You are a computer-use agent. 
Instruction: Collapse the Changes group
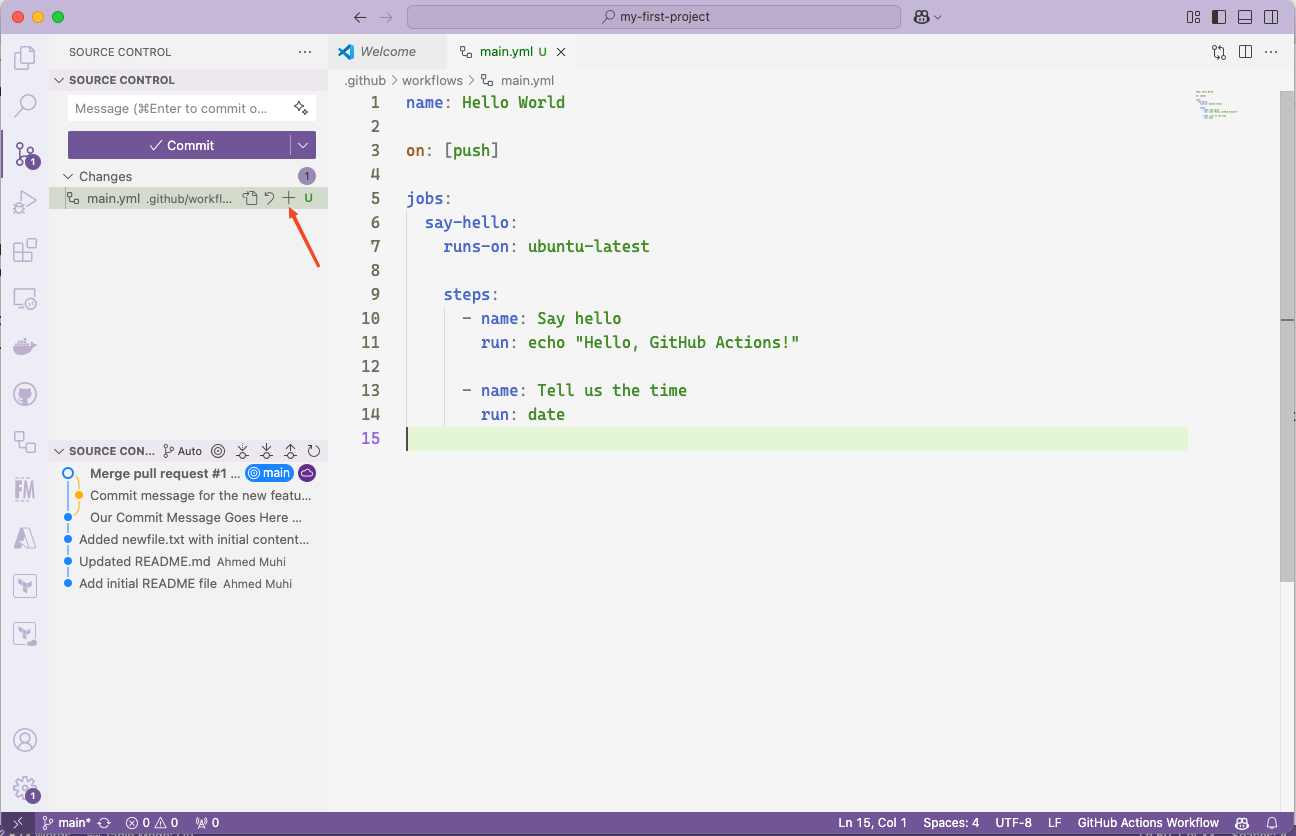coord(68,176)
